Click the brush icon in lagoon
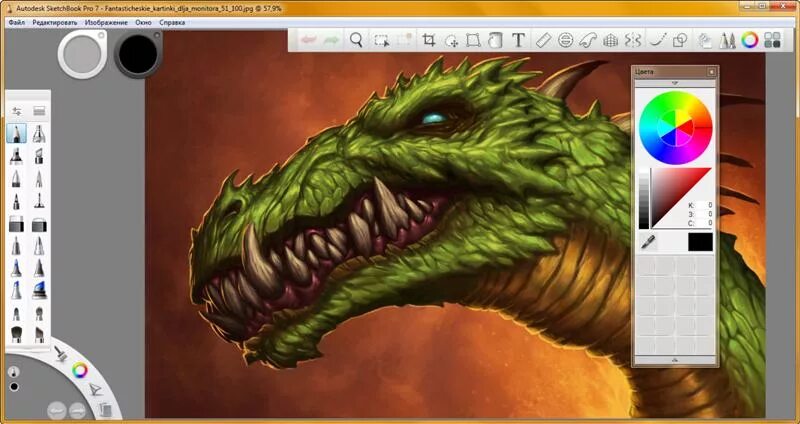This screenshot has height=424, width=800. point(61,353)
